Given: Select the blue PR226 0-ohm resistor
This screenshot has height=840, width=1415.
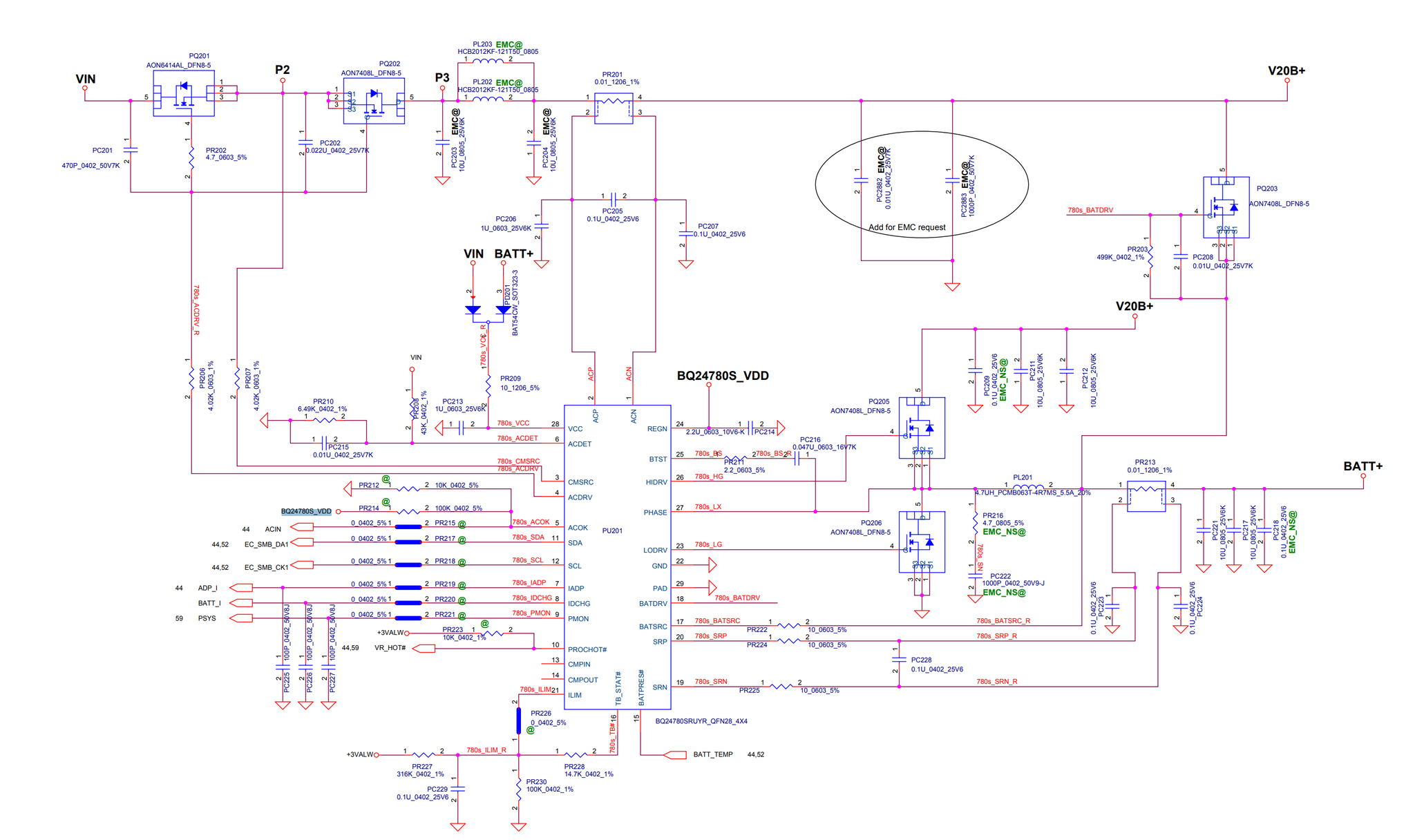Looking at the screenshot, I should [518, 720].
